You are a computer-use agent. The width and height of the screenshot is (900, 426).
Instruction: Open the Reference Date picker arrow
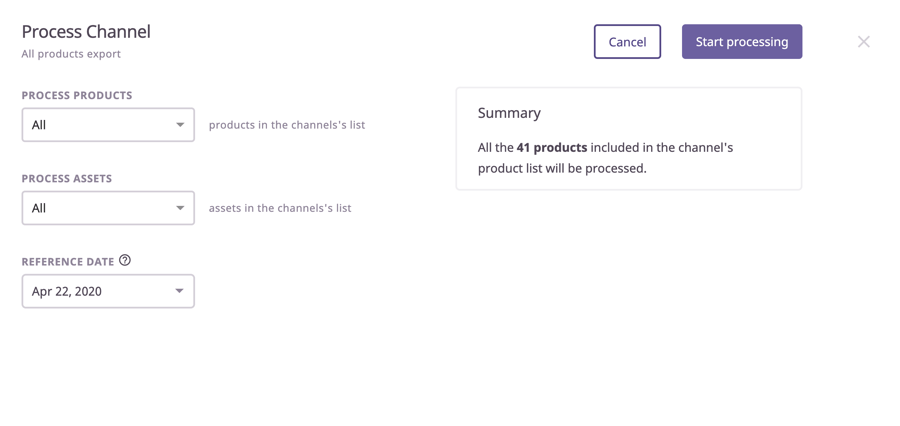coord(180,291)
